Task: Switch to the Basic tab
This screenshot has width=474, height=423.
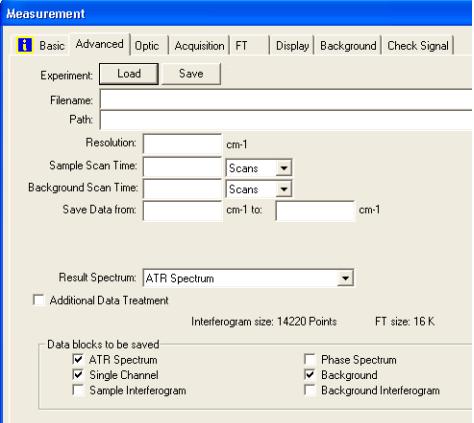Action: (52, 45)
